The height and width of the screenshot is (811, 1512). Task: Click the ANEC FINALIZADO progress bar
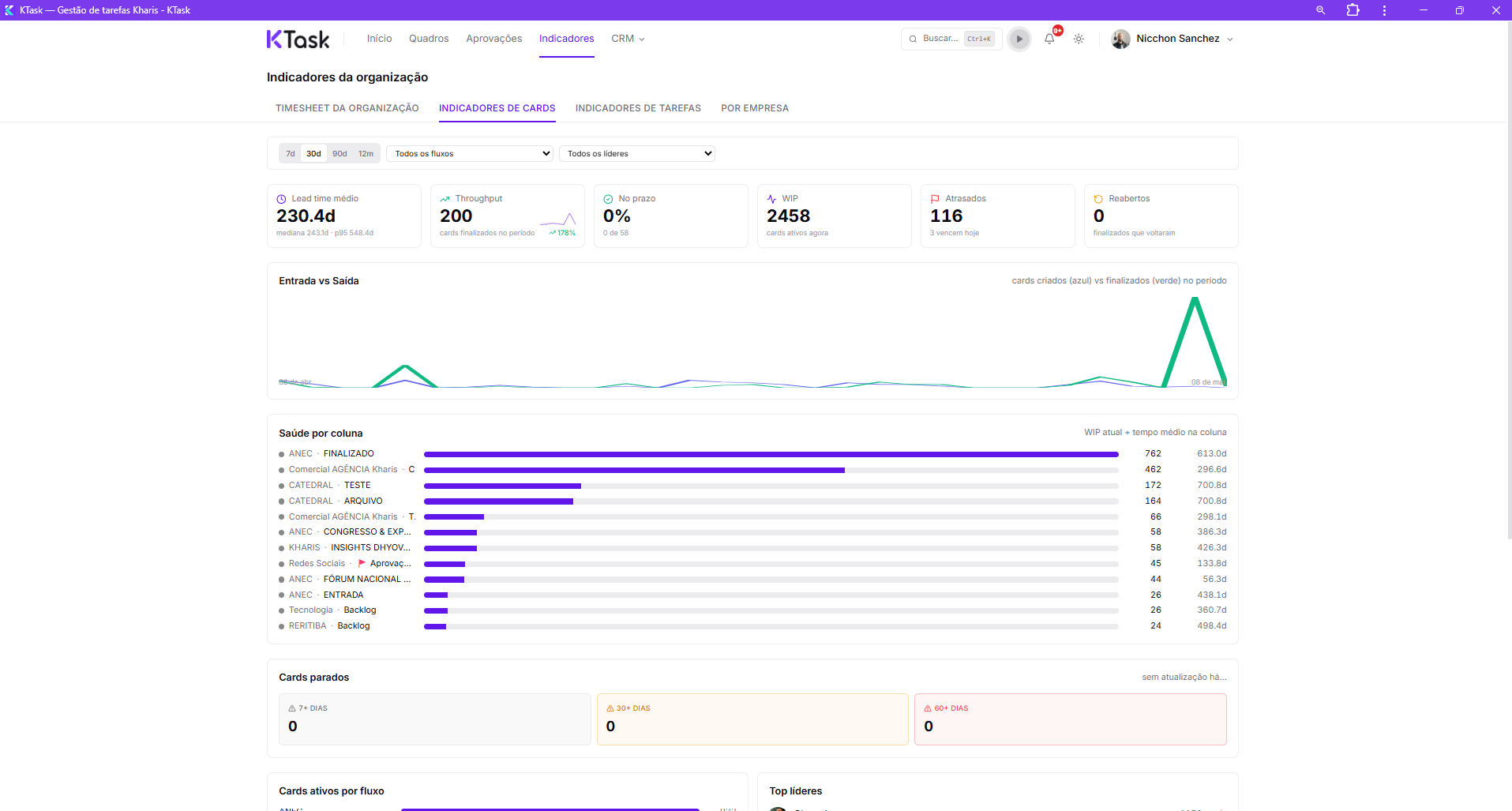[x=771, y=454]
